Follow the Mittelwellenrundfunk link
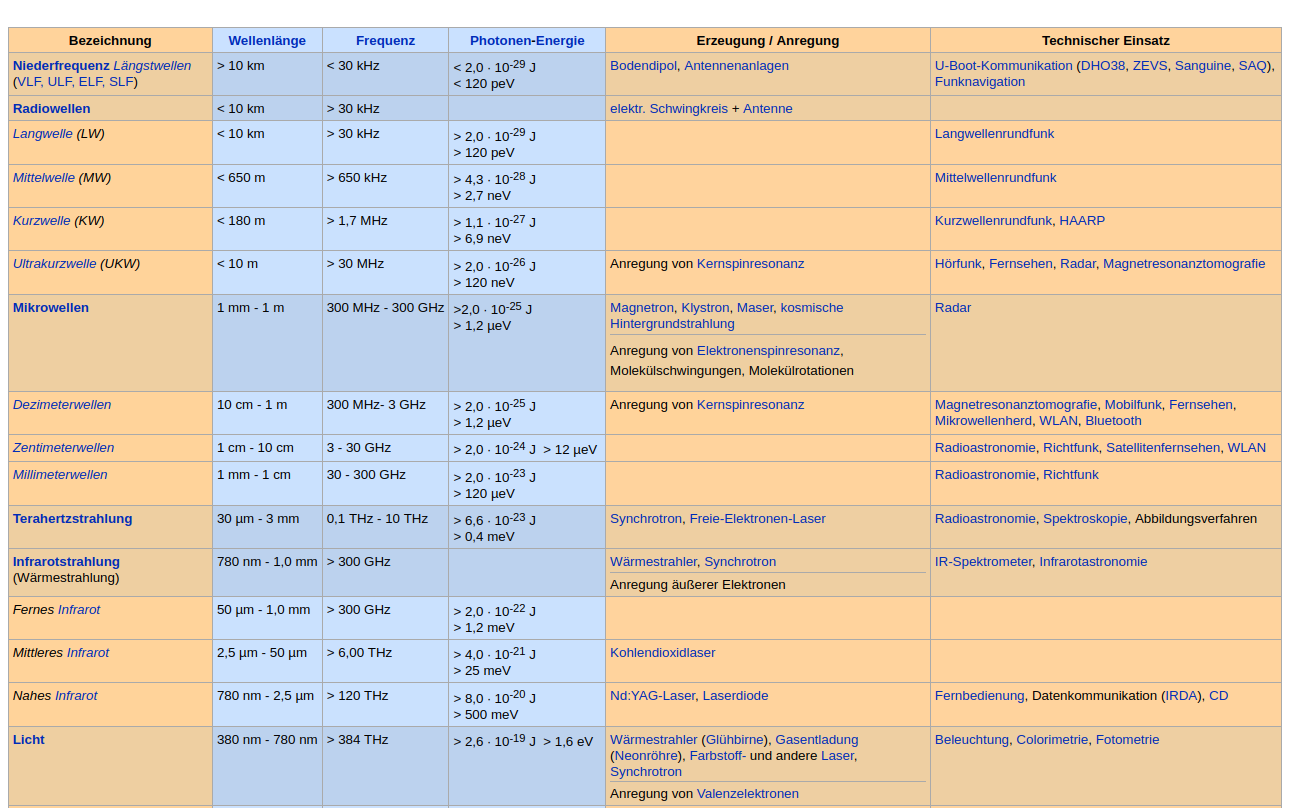The width and height of the screenshot is (1297, 808). coord(995,178)
